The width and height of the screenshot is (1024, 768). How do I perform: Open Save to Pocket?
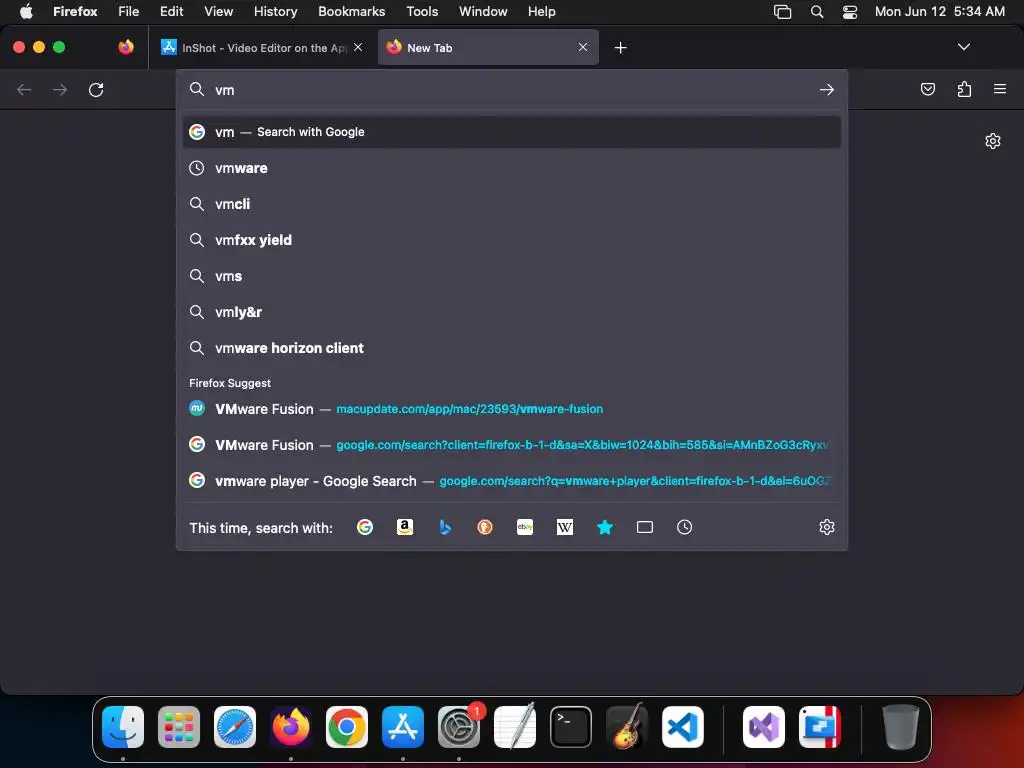click(x=927, y=89)
